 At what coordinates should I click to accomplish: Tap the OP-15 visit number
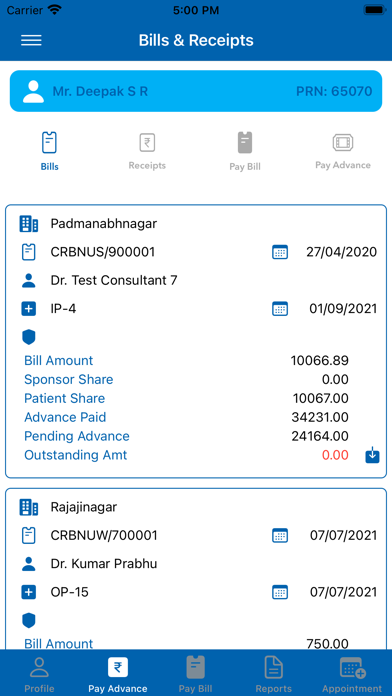pyautogui.click(x=69, y=592)
